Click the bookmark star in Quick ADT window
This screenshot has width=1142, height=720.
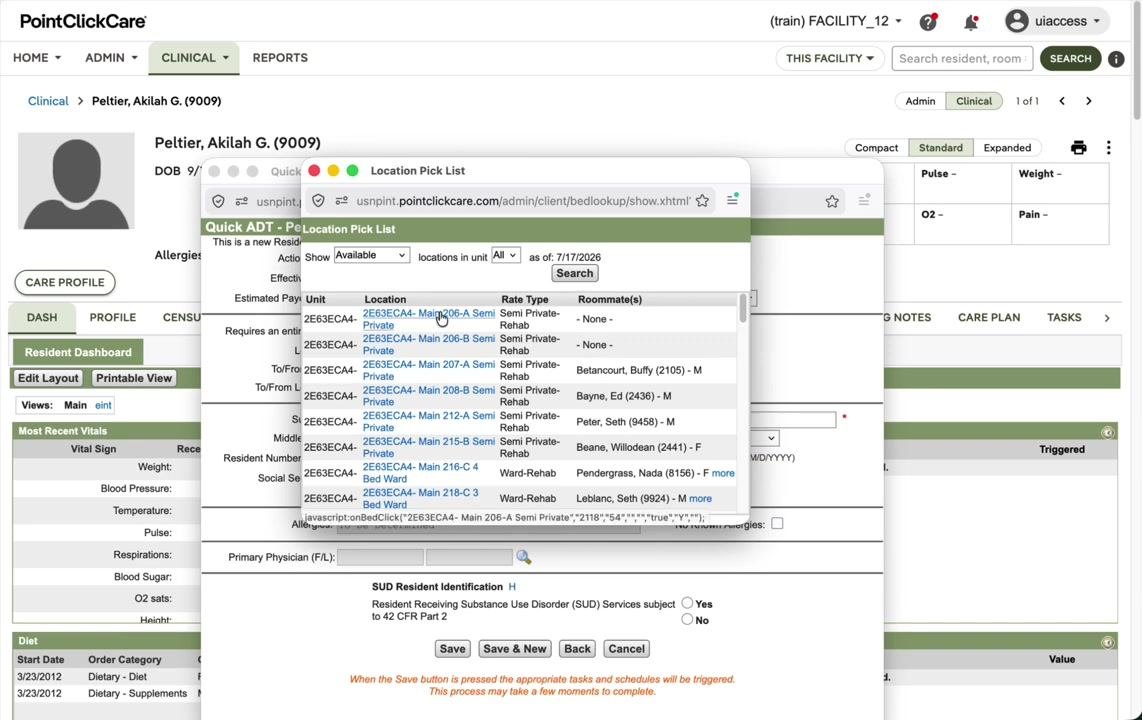pos(832,202)
